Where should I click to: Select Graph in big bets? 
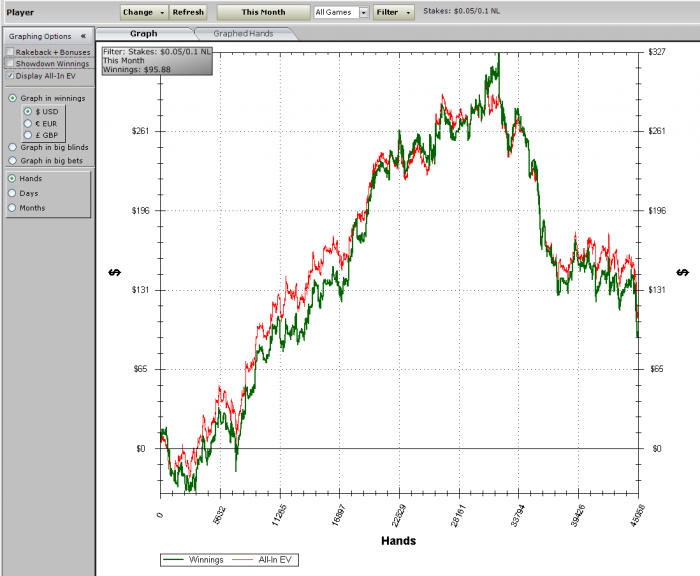[x=12, y=160]
